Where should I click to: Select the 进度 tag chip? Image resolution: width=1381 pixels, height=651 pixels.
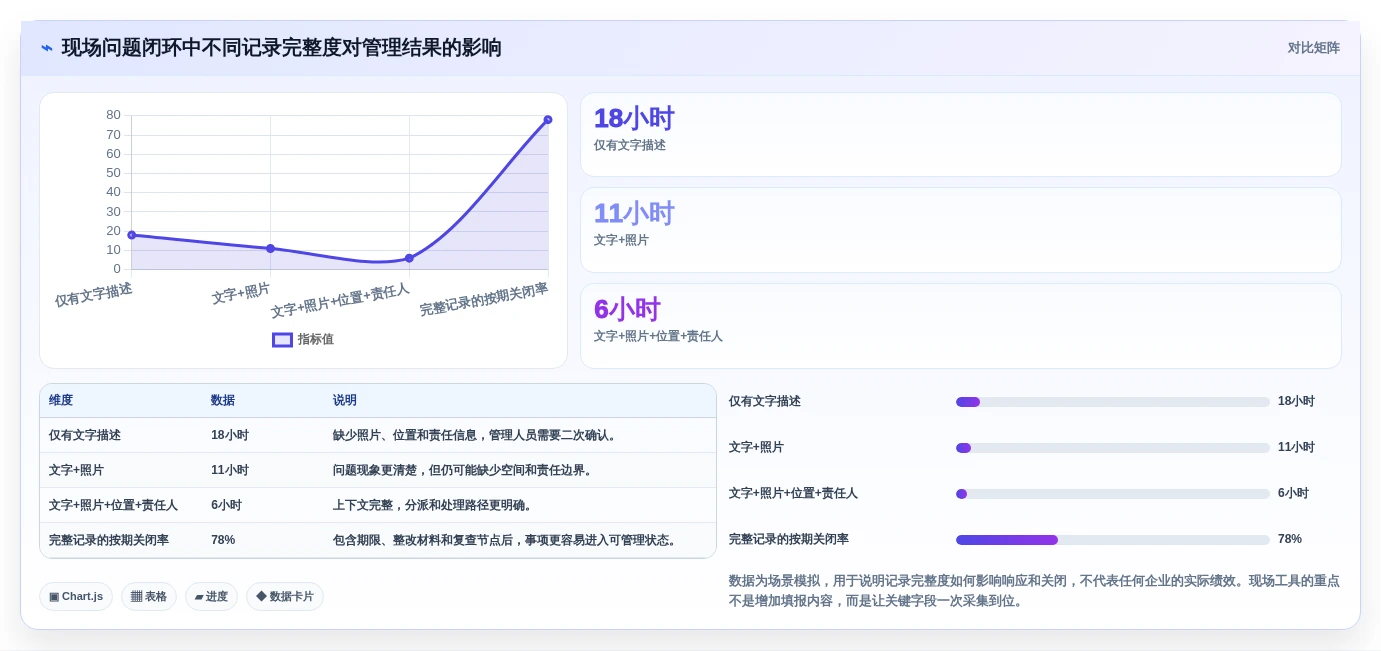pyautogui.click(x=211, y=597)
